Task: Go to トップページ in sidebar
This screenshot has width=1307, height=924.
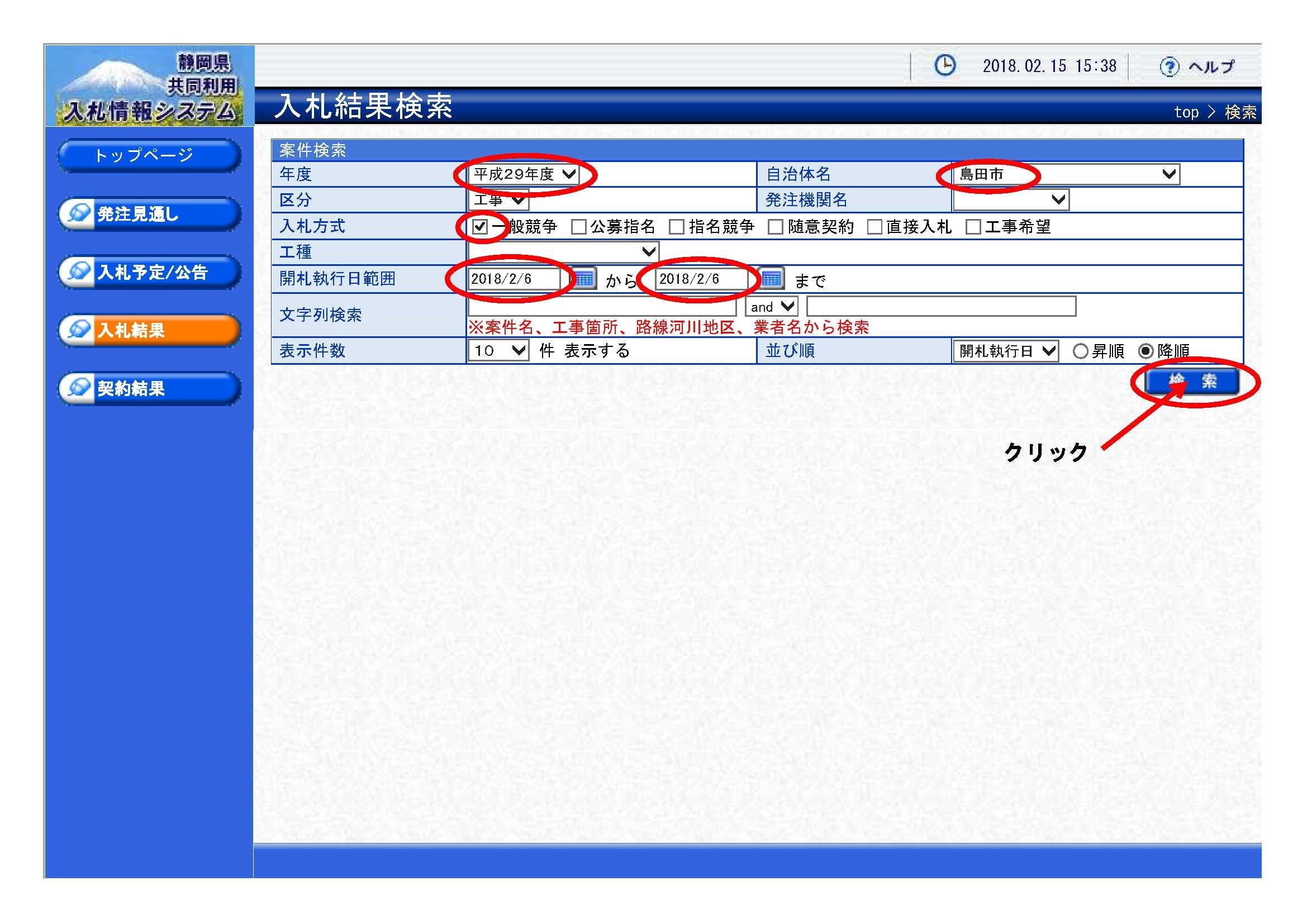Action: pyautogui.click(x=149, y=155)
